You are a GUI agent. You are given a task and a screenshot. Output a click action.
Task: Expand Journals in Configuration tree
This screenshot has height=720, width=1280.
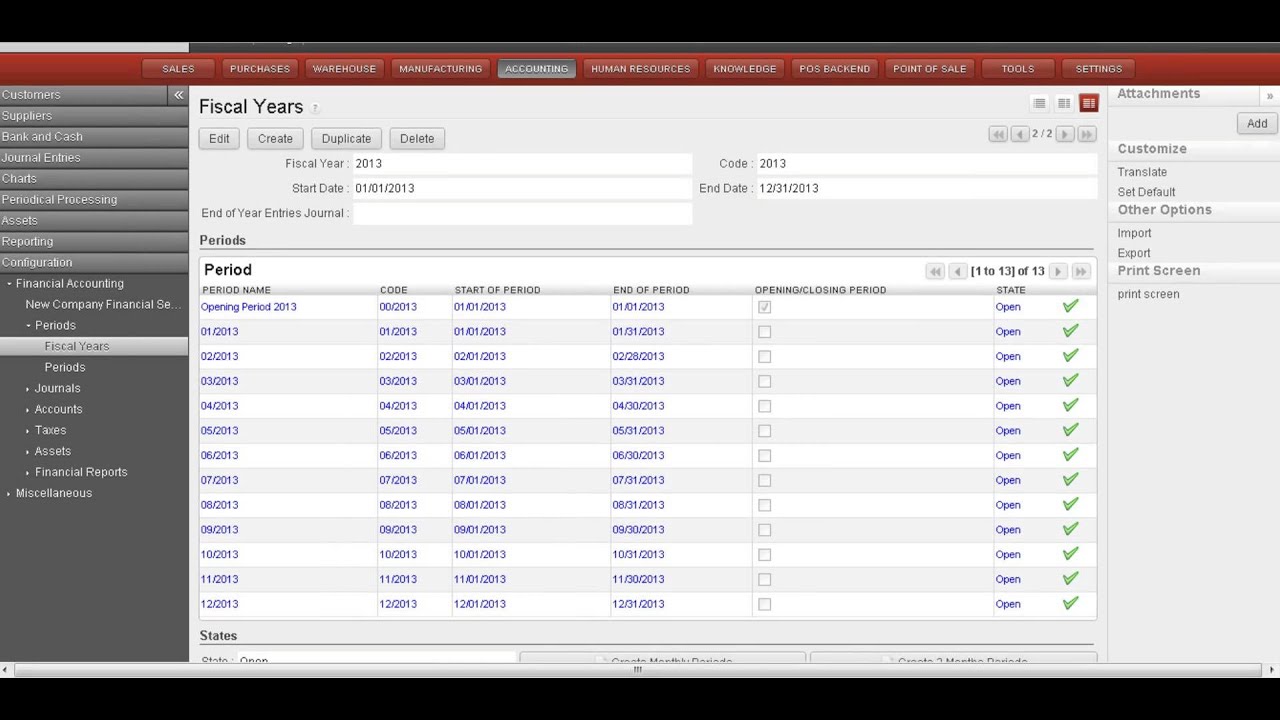pyautogui.click(x=28, y=389)
